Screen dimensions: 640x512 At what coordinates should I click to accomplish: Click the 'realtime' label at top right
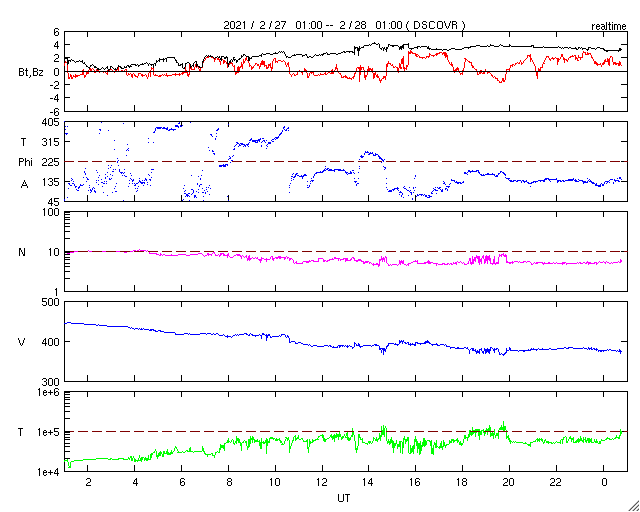click(609, 27)
